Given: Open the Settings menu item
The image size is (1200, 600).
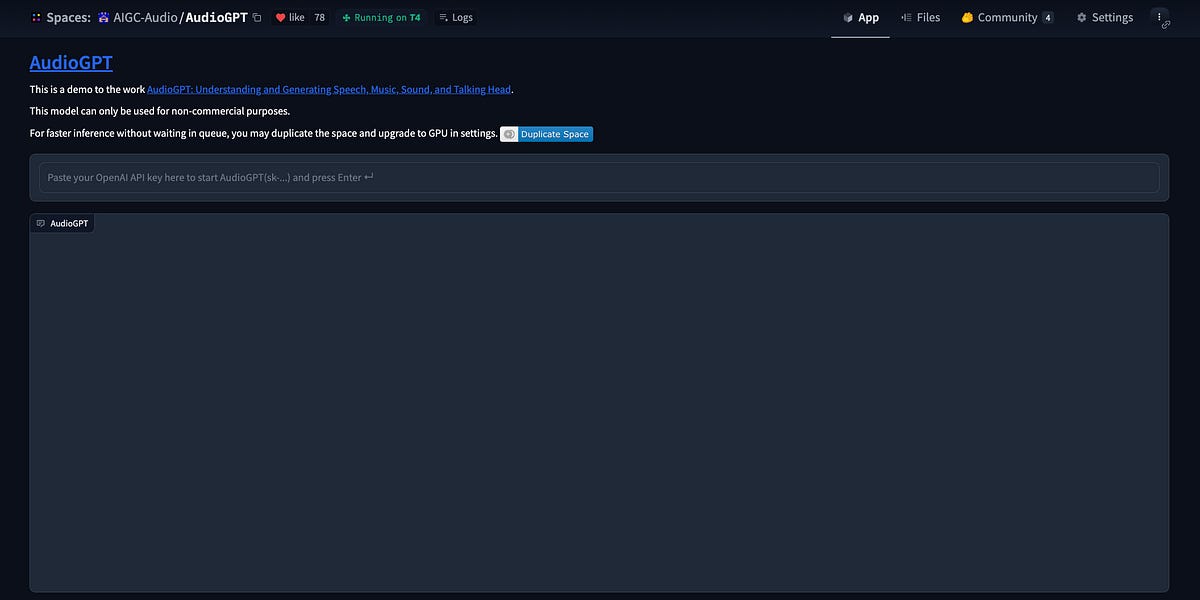Looking at the screenshot, I should [1104, 17].
